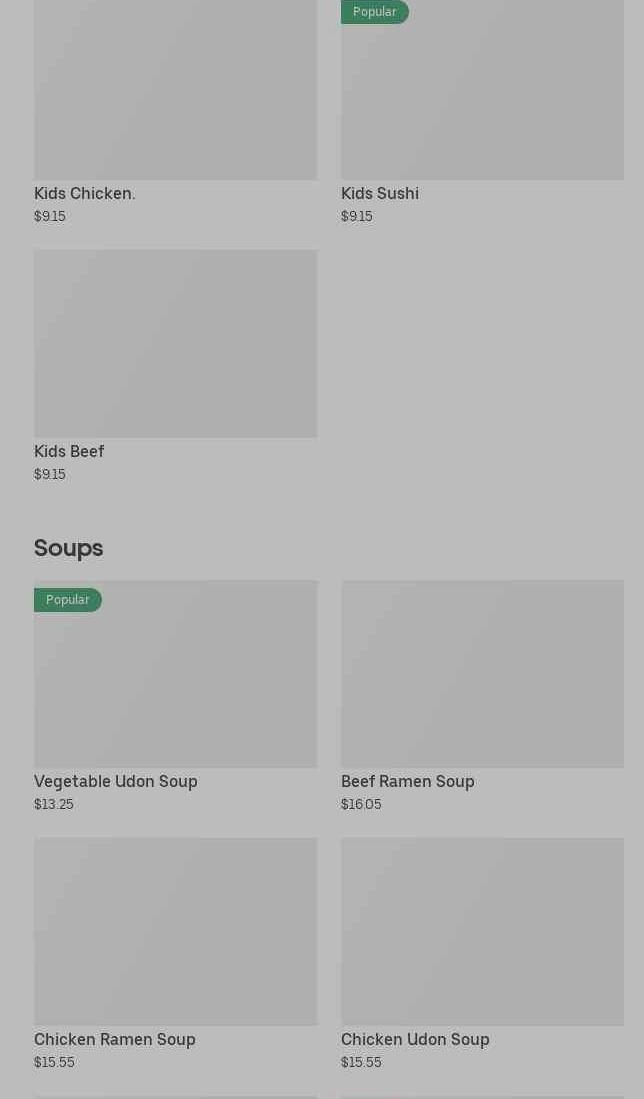Select the Chicken Ramen Soup image
Image resolution: width=644 pixels, height=1099 pixels.
(x=175, y=931)
